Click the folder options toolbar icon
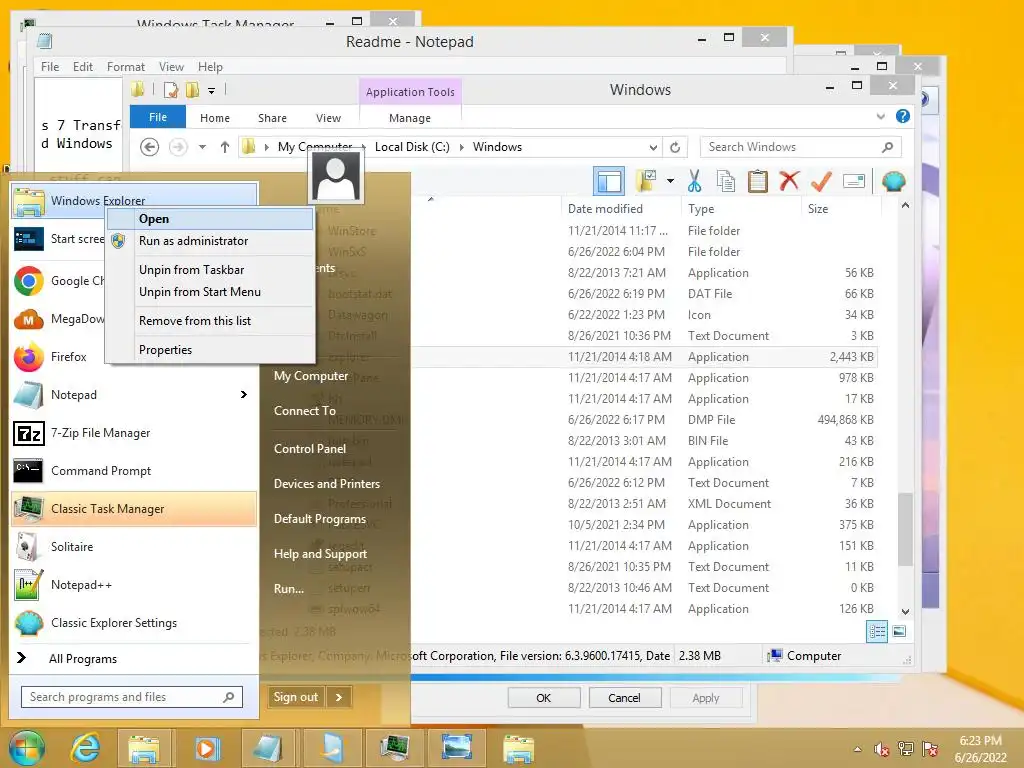 [x=647, y=181]
